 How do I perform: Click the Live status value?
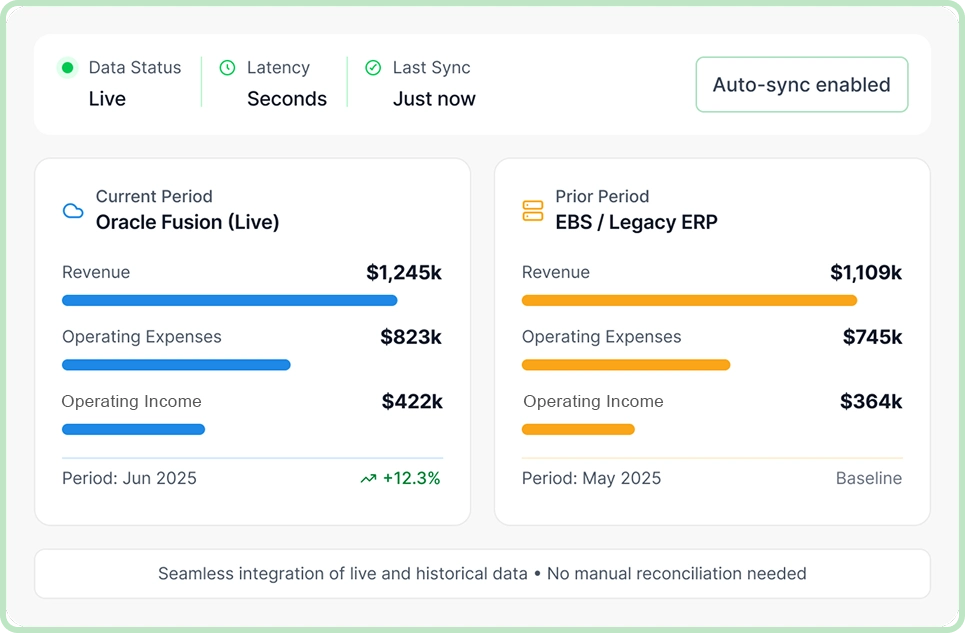[107, 99]
